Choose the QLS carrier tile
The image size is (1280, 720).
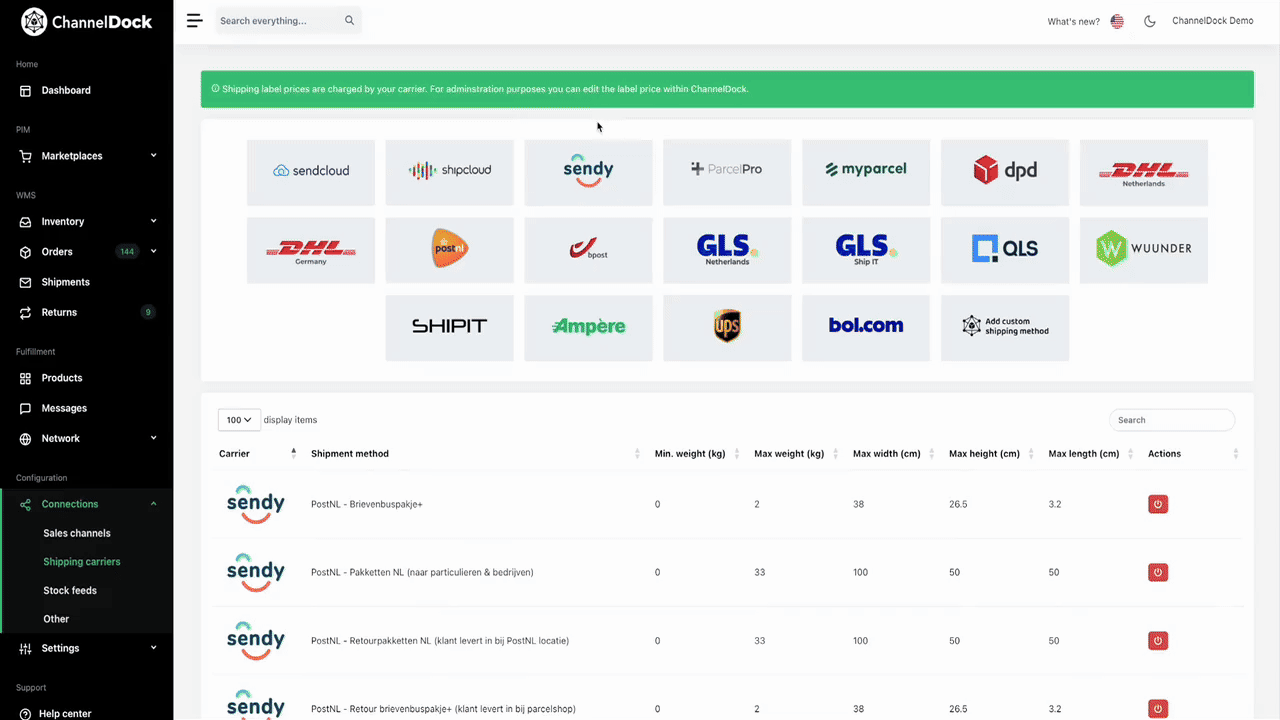[x=1005, y=250]
